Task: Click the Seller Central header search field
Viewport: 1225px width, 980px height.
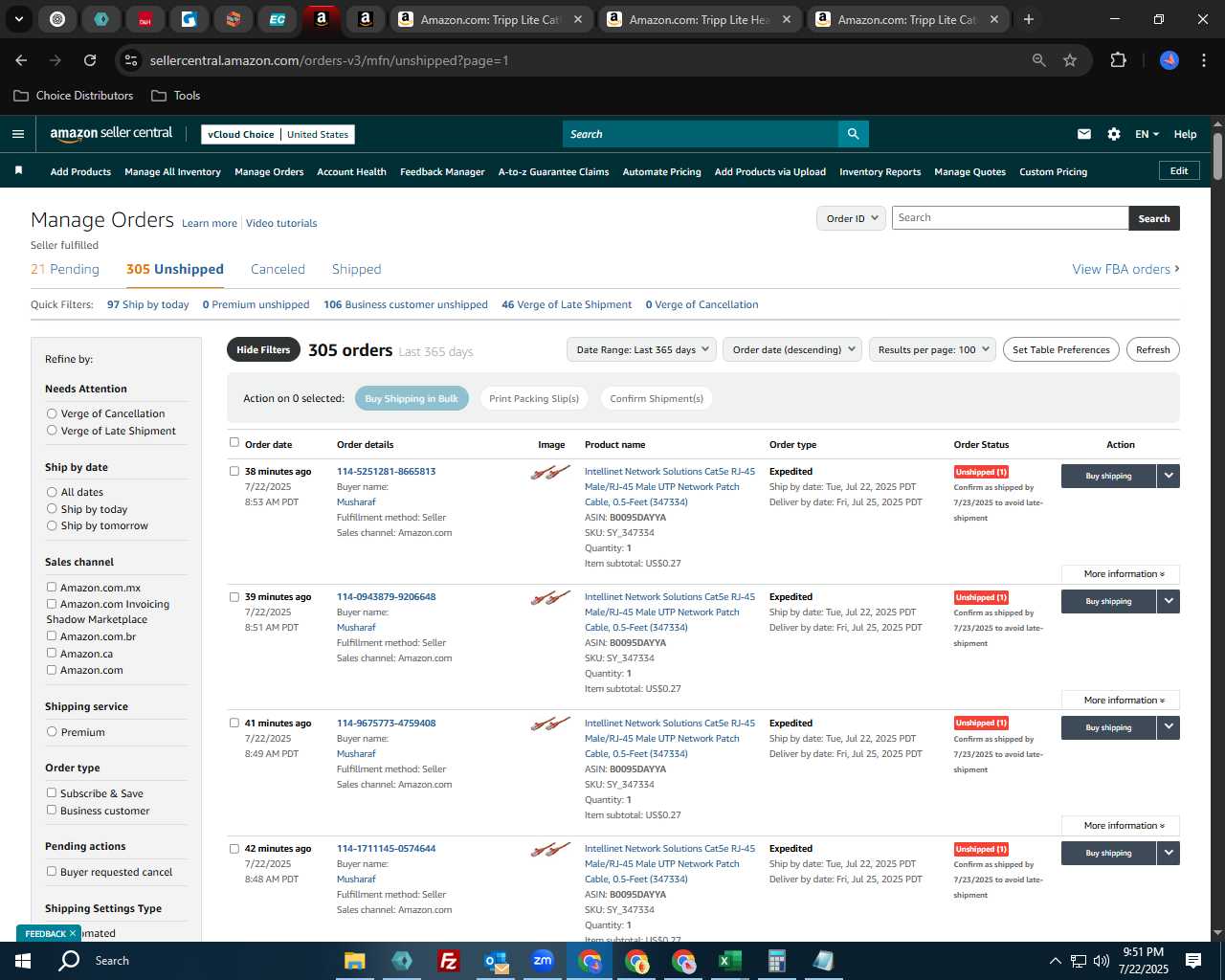Action: click(701, 134)
